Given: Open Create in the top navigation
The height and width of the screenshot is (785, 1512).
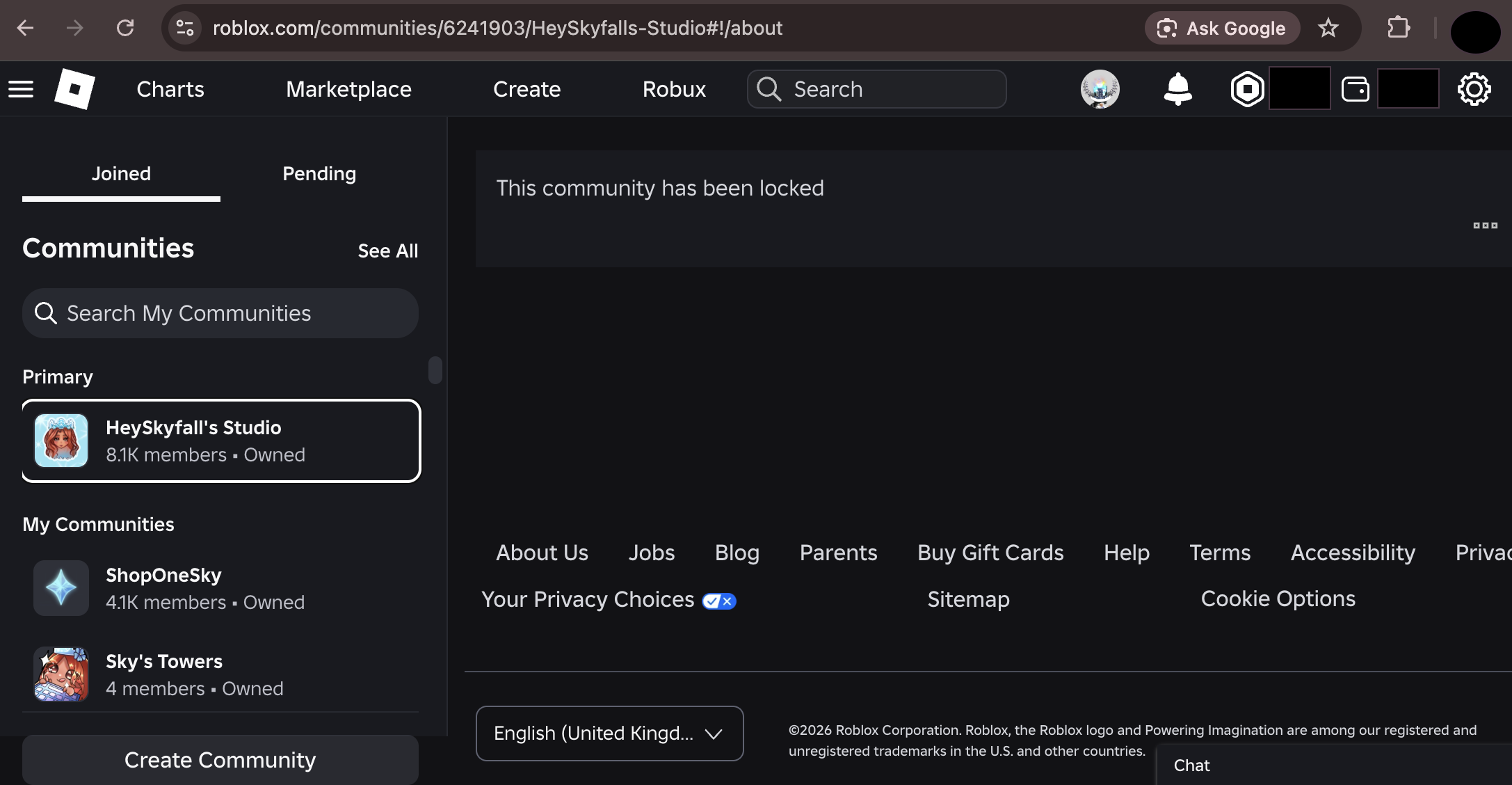Looking at the screenshot, I should [x=526, y=89].
